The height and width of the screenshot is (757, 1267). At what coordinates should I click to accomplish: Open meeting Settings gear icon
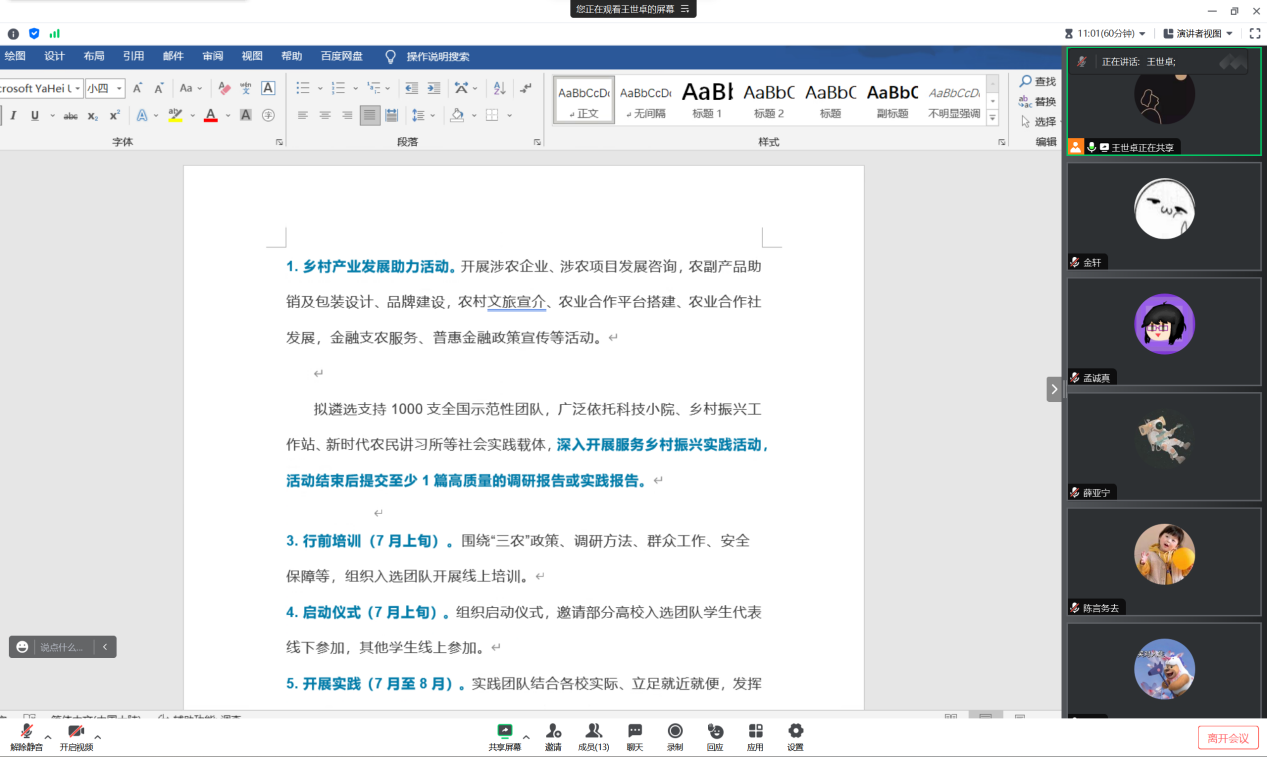795,732
